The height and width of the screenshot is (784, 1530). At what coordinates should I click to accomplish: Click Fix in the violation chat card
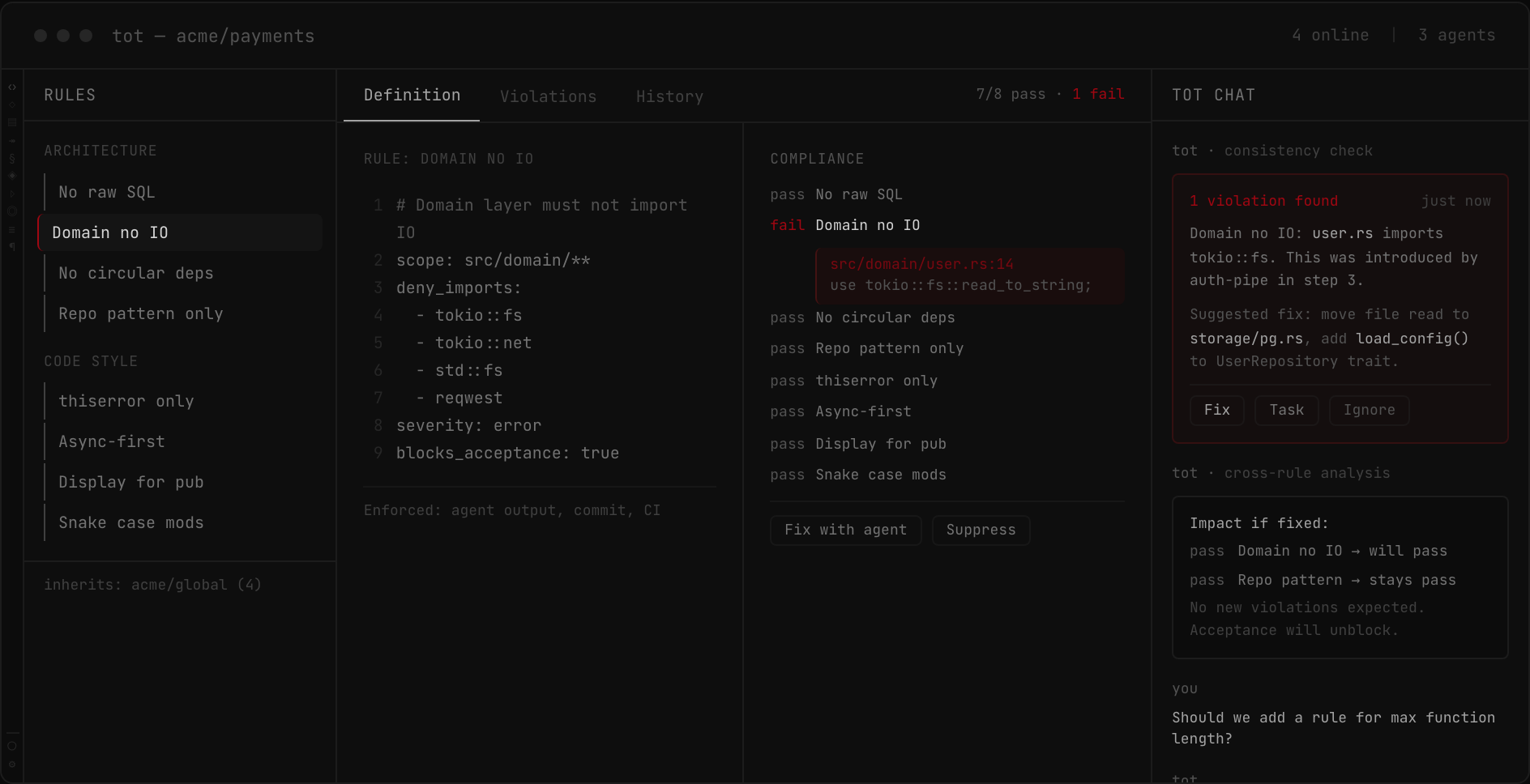(x=1216, y=410)
